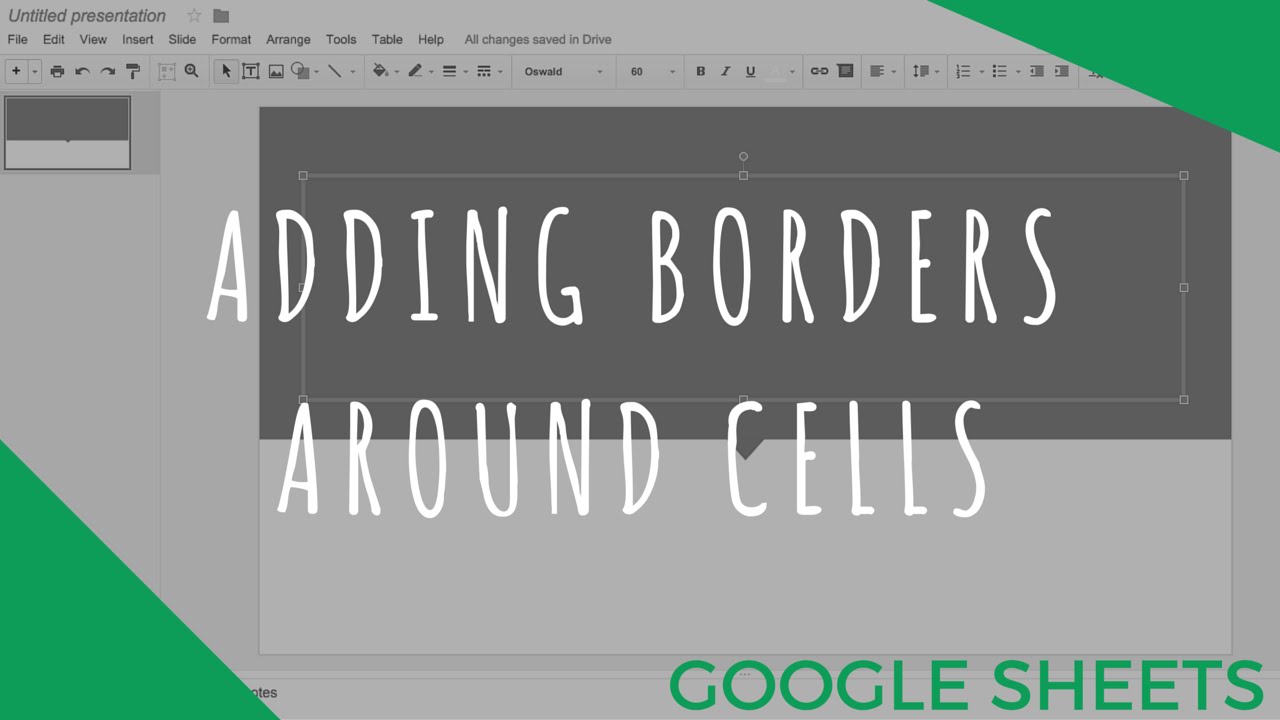Select the zoom magnifier tool
Viewport: 1280px width, 720px height.
(x=191, y=71)
